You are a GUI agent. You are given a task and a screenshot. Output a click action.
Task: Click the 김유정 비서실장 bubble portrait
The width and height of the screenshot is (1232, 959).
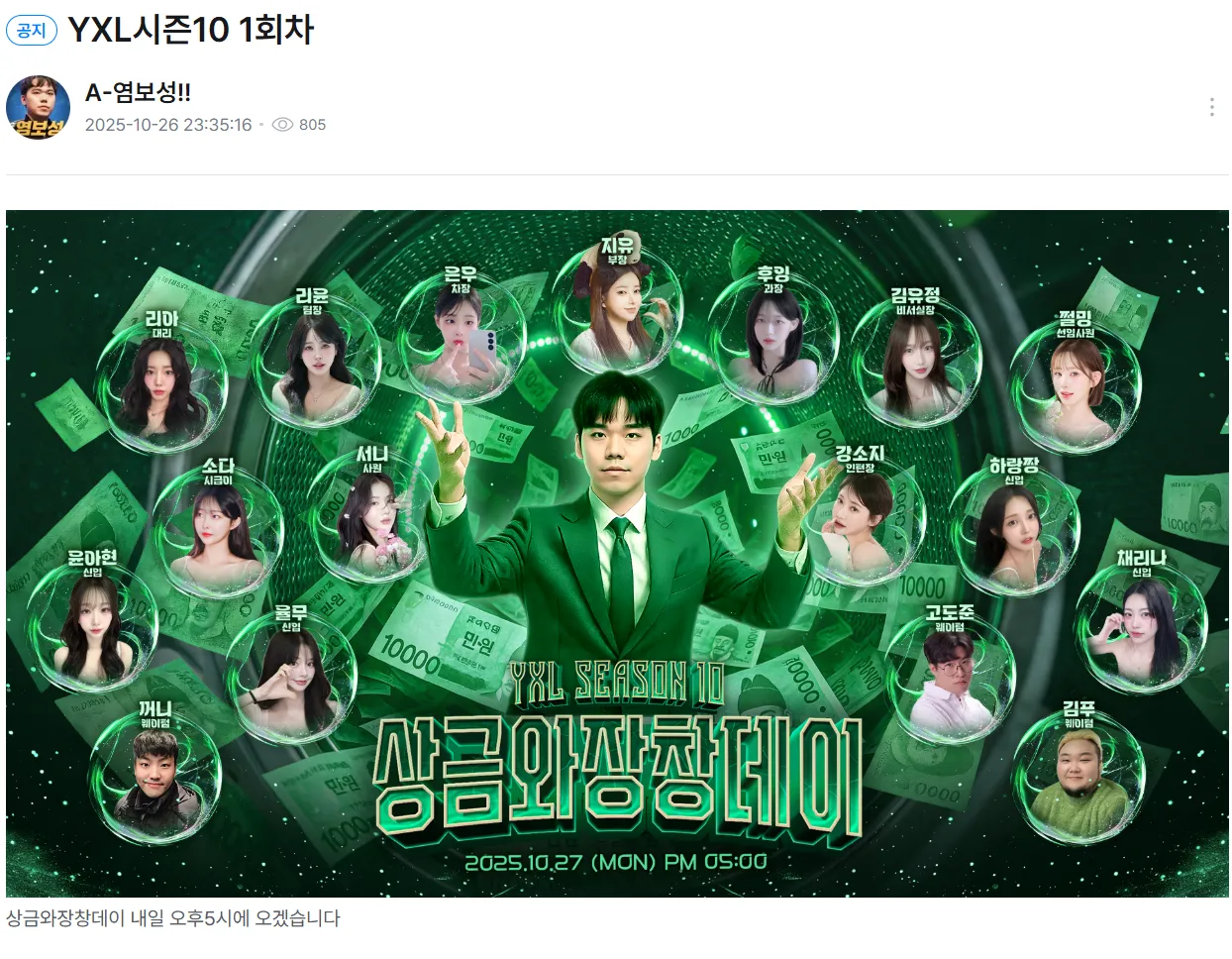917,363
